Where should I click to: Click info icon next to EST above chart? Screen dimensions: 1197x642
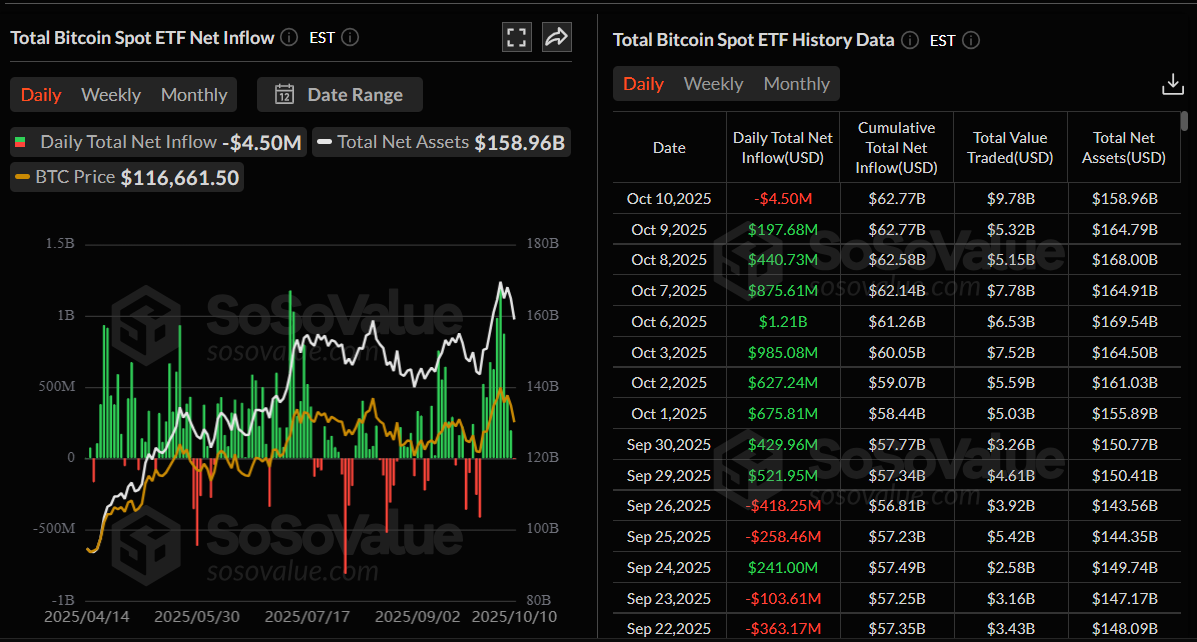(x=349, y=38)
